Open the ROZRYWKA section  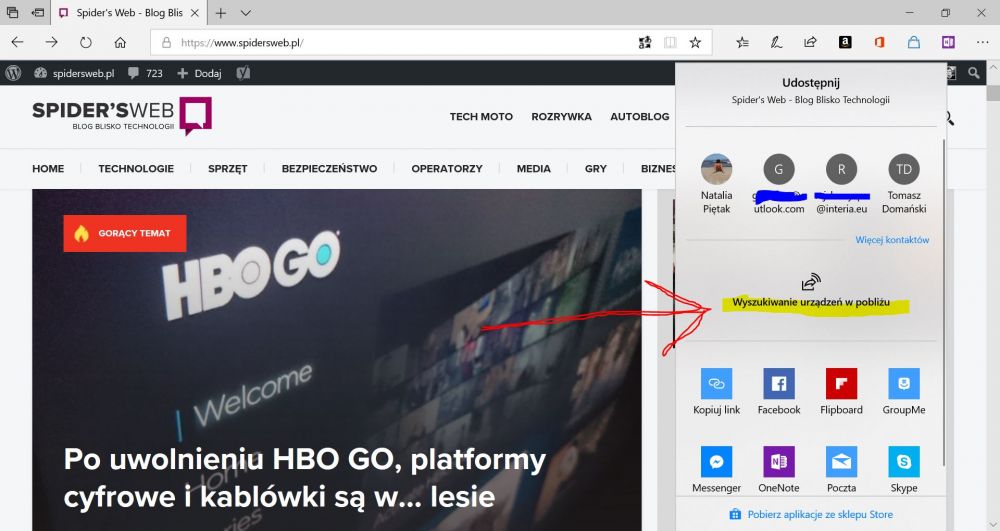tap(561, 117)
